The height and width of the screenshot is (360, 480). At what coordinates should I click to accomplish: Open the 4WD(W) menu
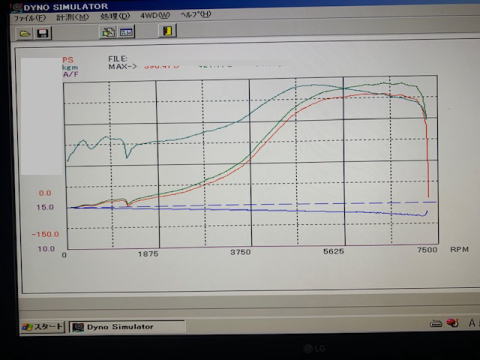[x=155, y=15]
